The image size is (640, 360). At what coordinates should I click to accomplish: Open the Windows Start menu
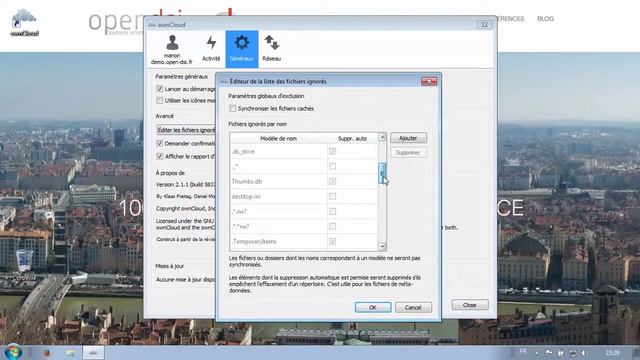(13, 352)
